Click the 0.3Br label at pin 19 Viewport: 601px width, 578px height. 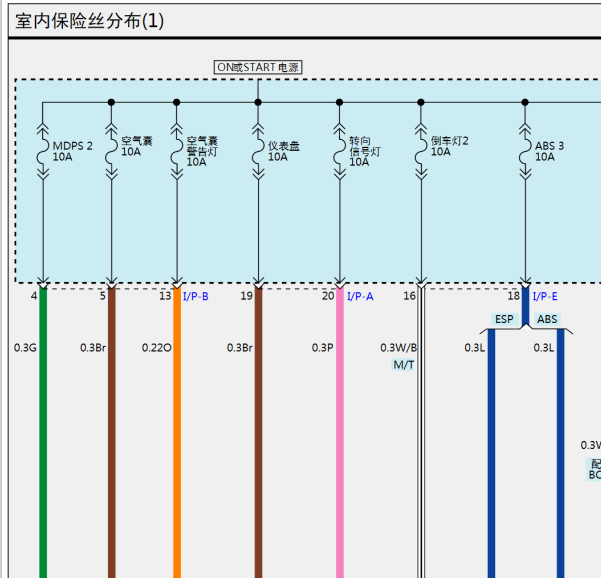click(240, 348)
